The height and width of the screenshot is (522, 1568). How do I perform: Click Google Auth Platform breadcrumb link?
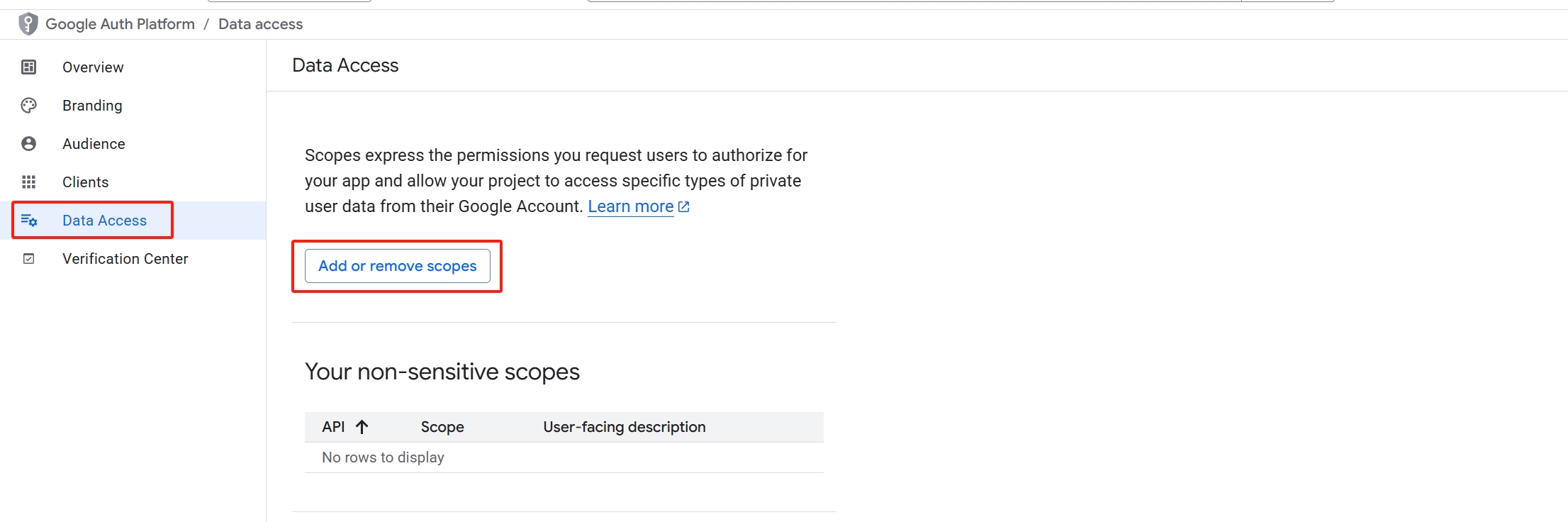tap(120, 24)
